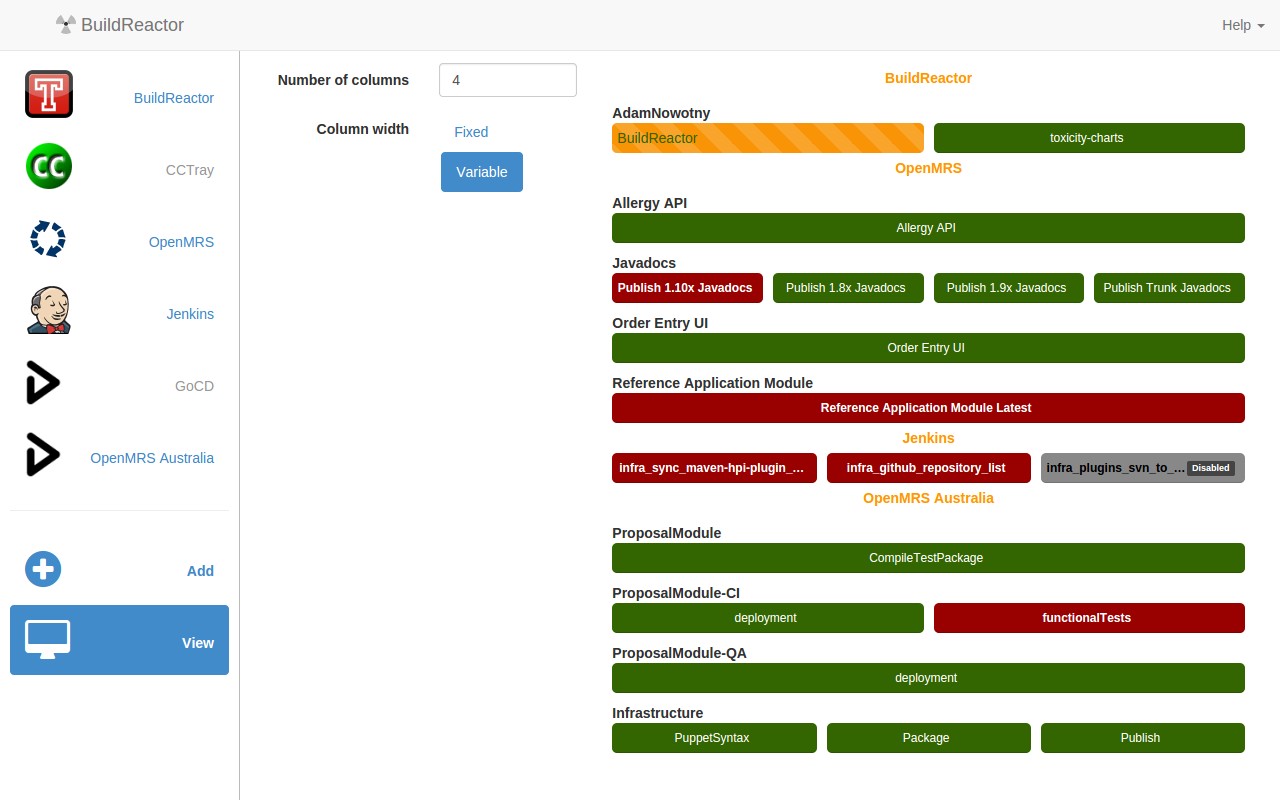
Task: Click Reference Application Module Latest build
Action: point(928,408)
